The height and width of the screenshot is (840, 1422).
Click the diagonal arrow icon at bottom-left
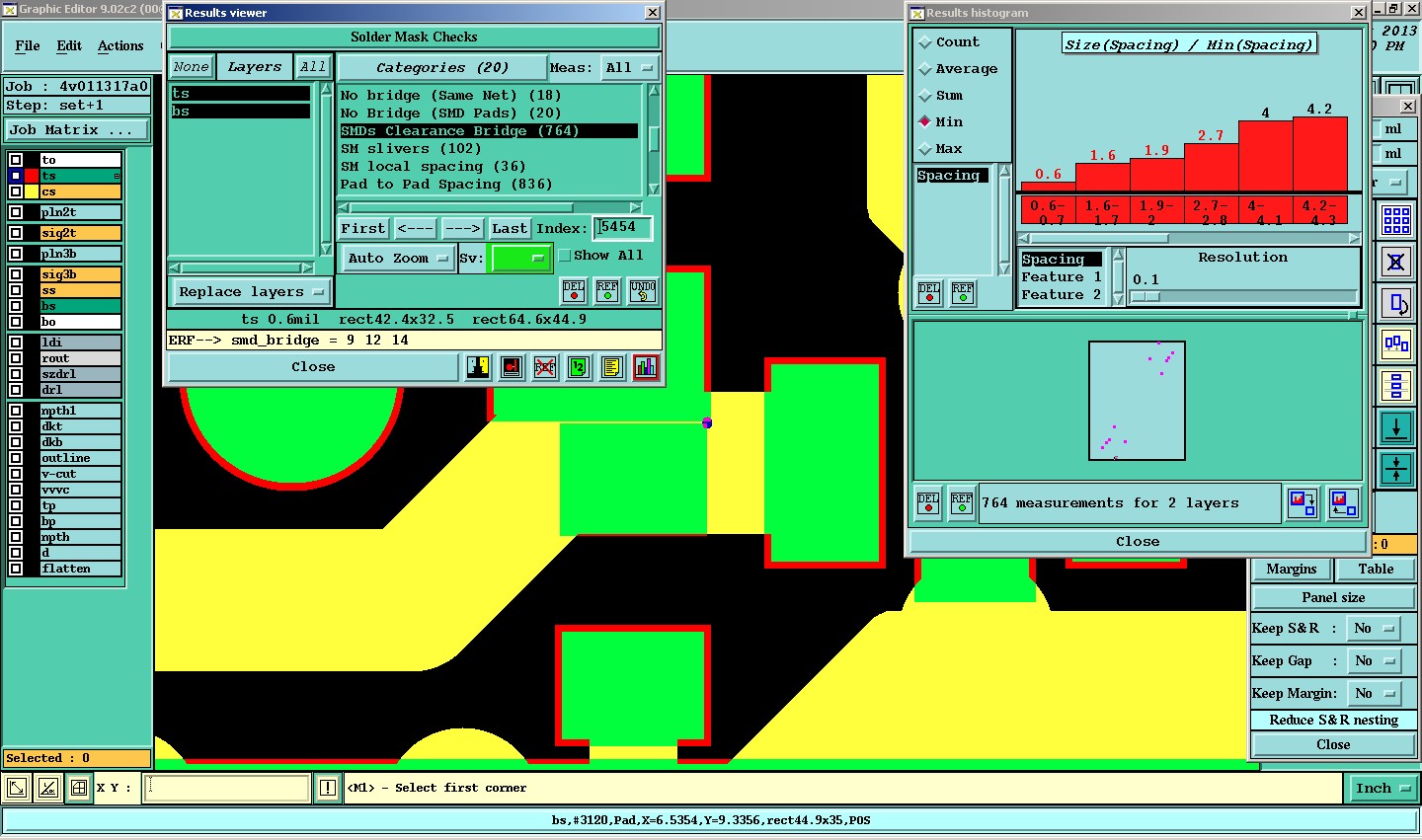(x=17, y=788)
